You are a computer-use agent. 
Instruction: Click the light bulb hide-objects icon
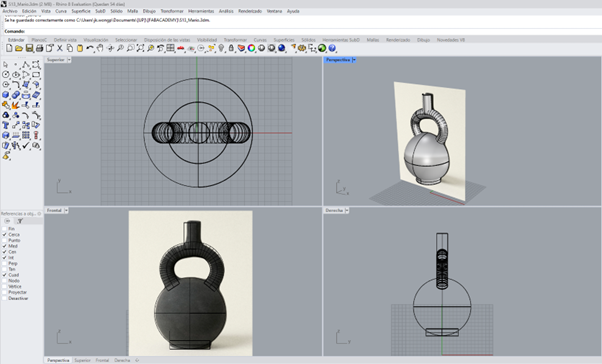click(x=221, y=48)
